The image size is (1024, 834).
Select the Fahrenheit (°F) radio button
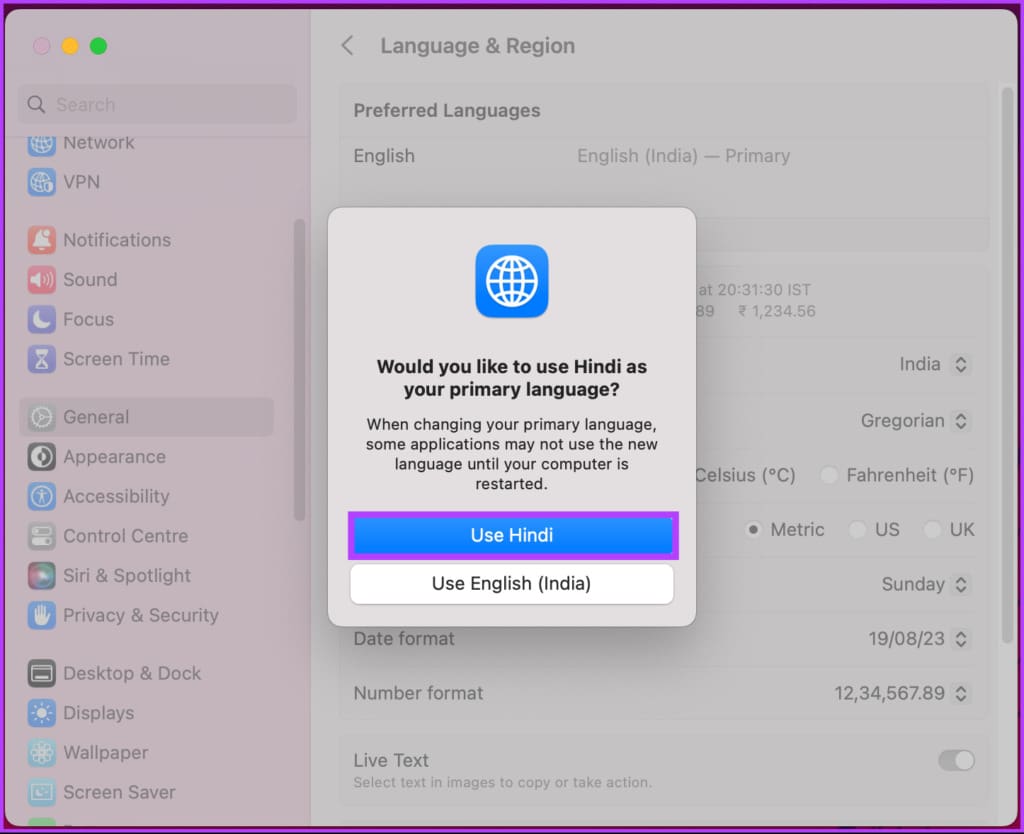829,475
